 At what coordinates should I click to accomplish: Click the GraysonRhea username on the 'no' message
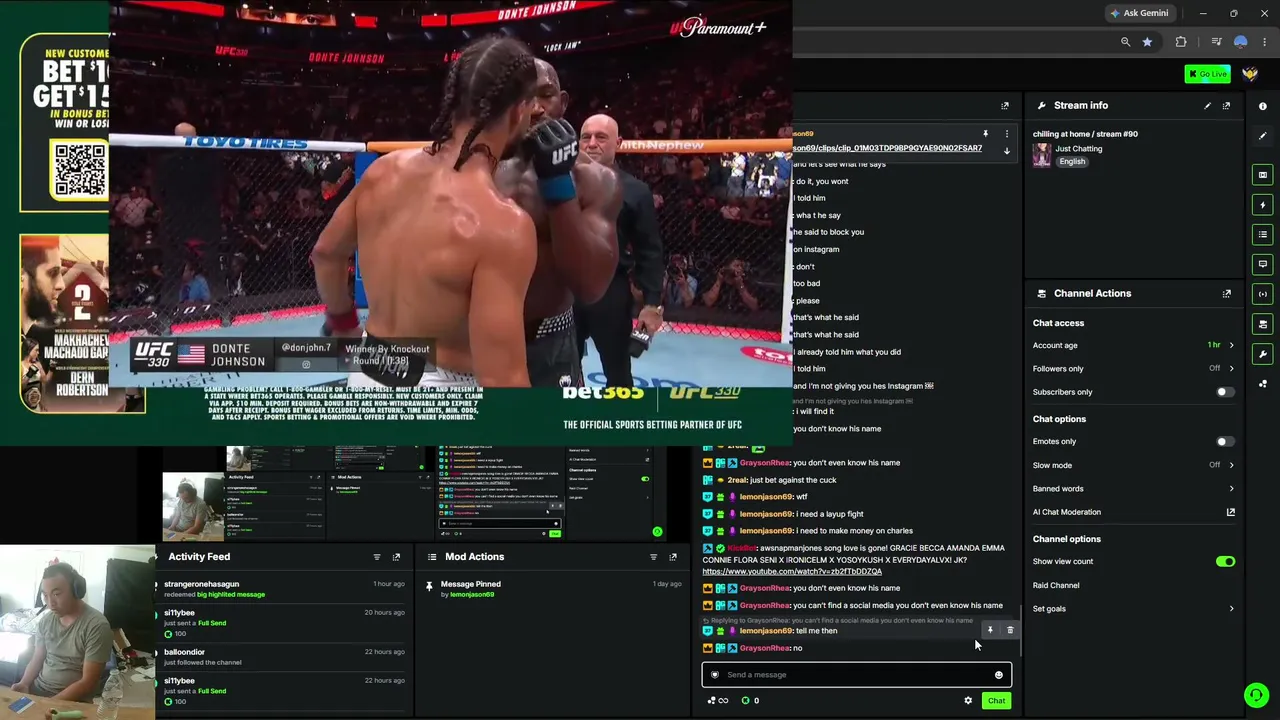tap(765, 648)
